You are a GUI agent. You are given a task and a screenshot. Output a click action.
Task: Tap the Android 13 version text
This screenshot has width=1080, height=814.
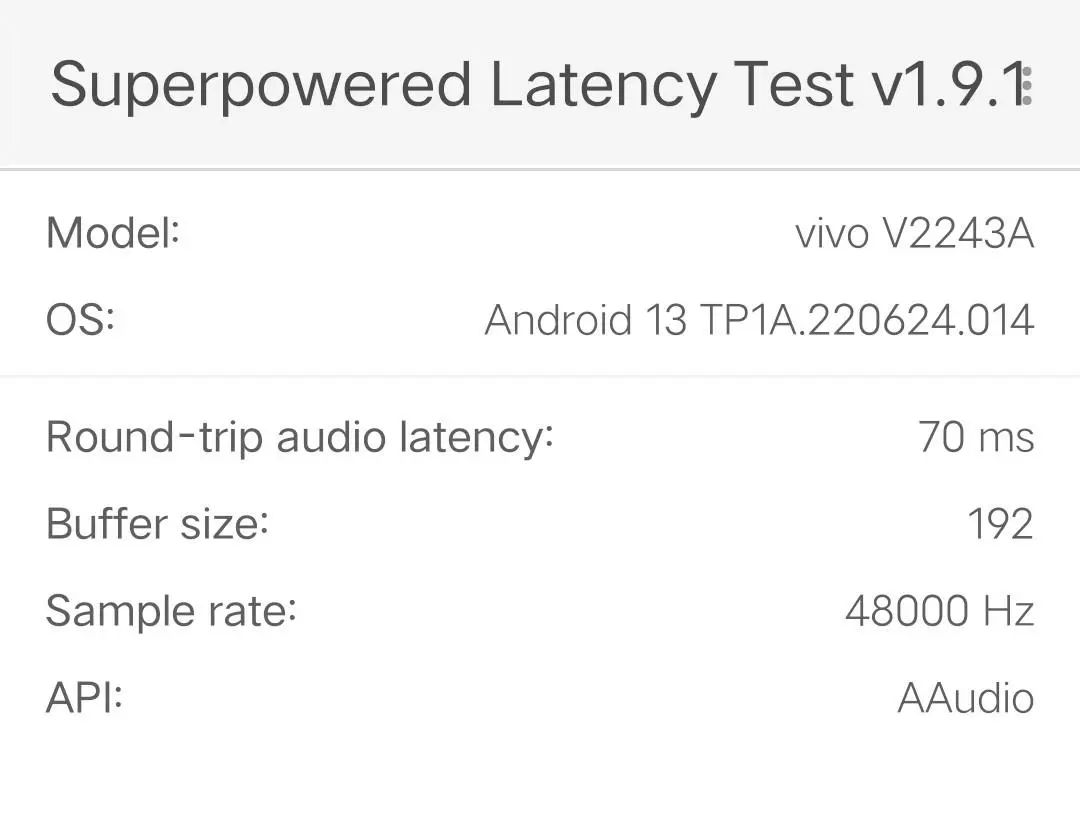click(x=585, y=321)
